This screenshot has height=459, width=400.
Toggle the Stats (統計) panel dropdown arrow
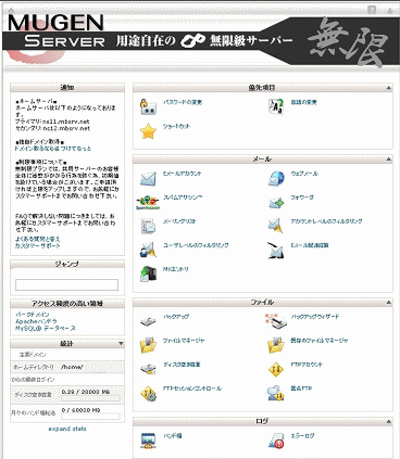(121, 343)
